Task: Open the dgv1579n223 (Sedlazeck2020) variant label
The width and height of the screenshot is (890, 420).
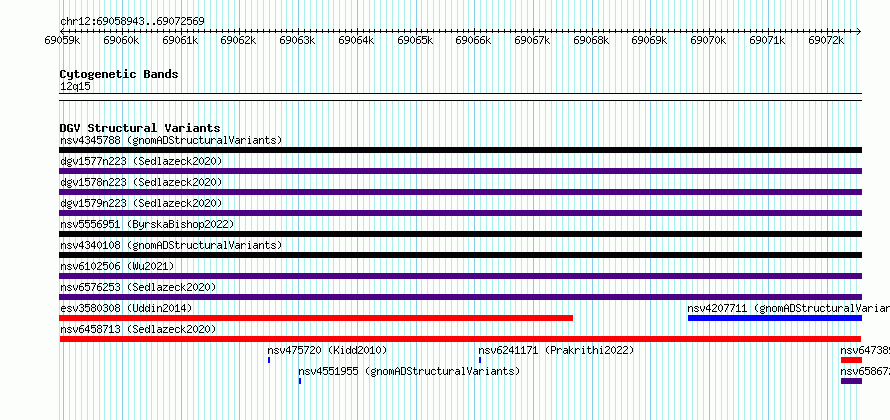Action: pos(141,203)
